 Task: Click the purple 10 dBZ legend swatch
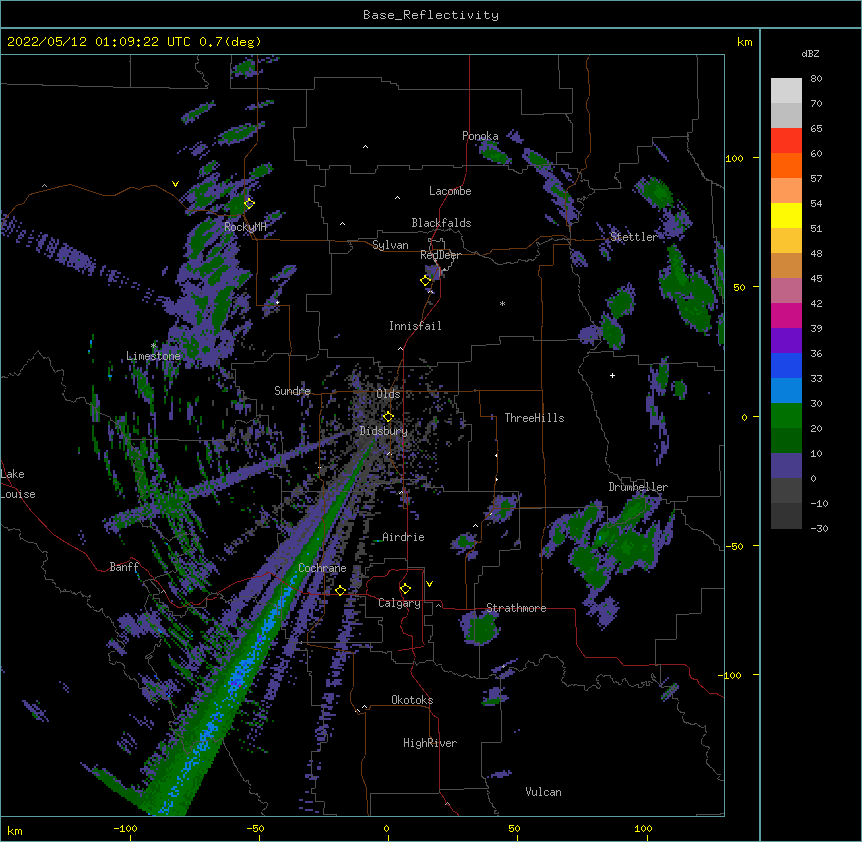point(786,466)
